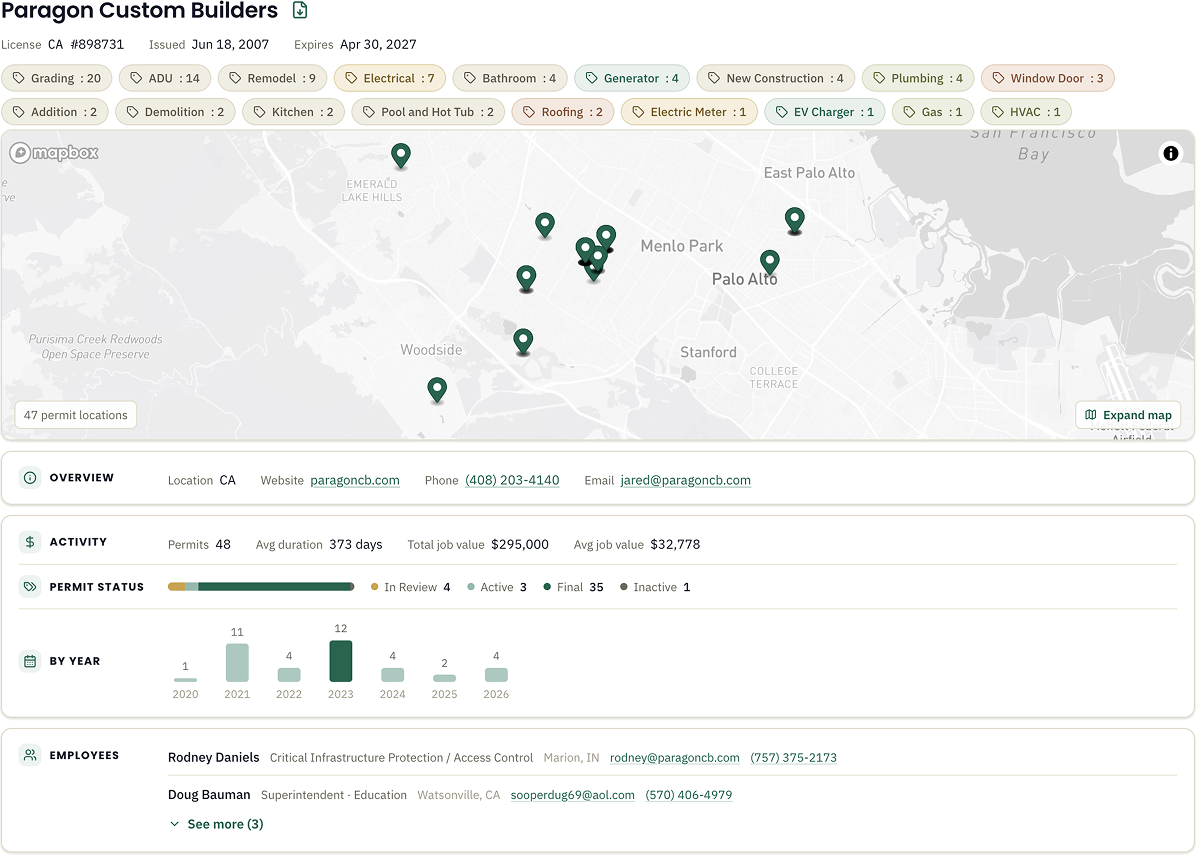Click the (408) 203-4140 phone link

coord(512,480)
